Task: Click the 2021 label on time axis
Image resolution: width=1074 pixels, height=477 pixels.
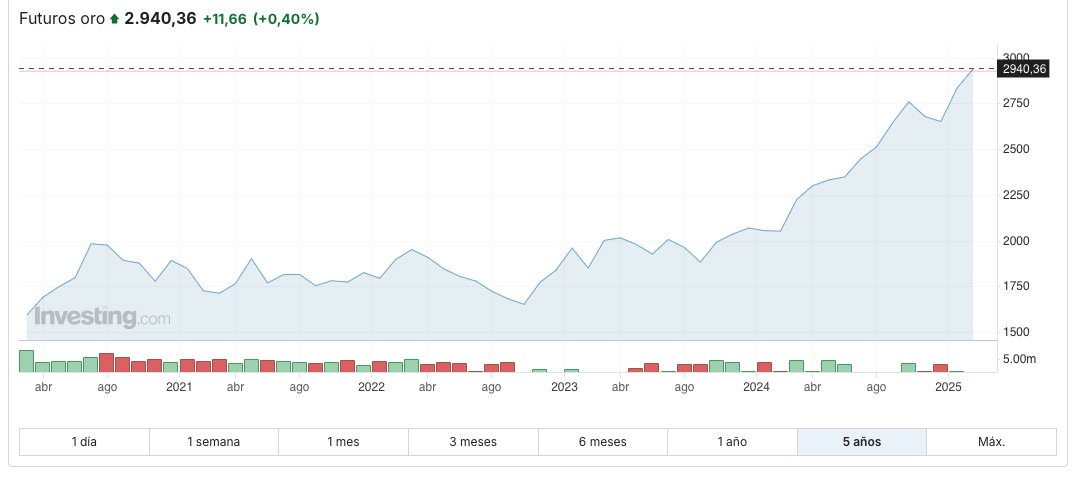Action: [x=179, y=386]
